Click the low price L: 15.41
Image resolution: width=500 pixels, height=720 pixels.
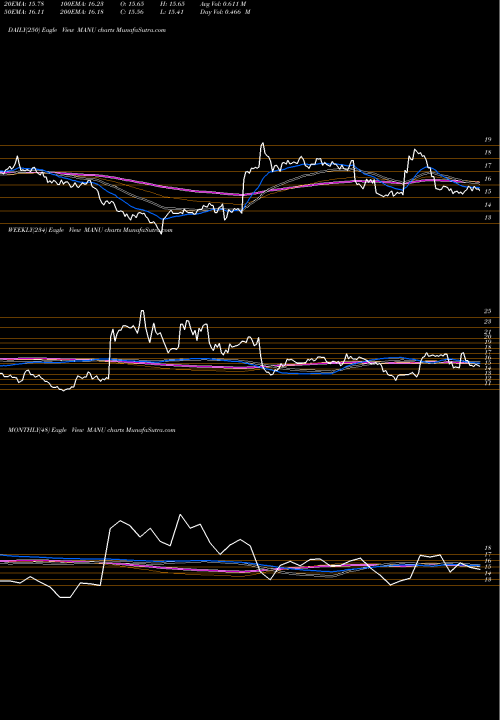pos(170,12)
